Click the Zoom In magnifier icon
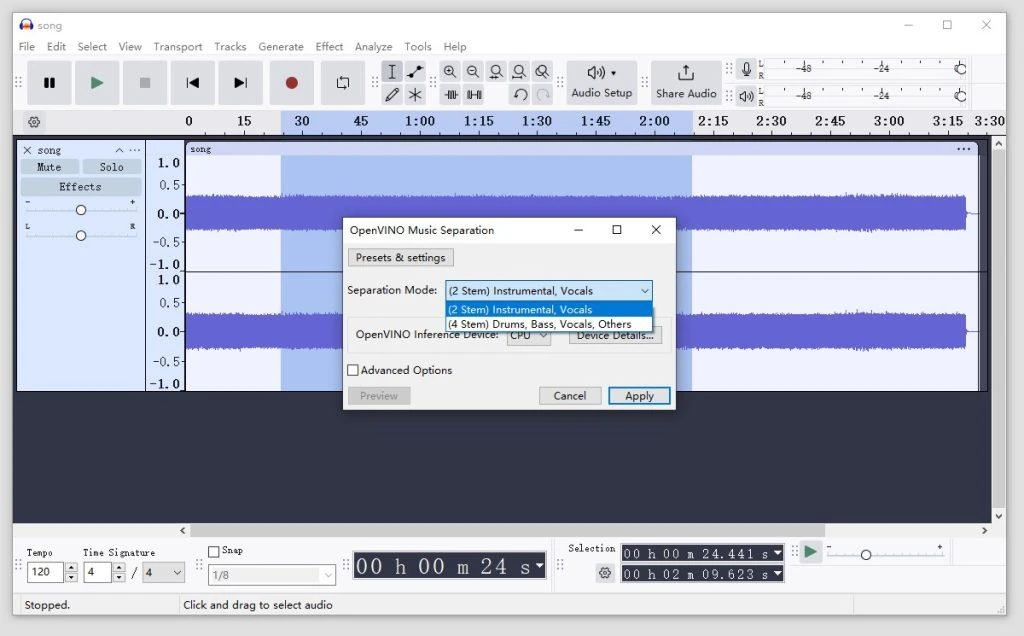The height and width of the screenshot is (636, 1024). tap(450, 71)
